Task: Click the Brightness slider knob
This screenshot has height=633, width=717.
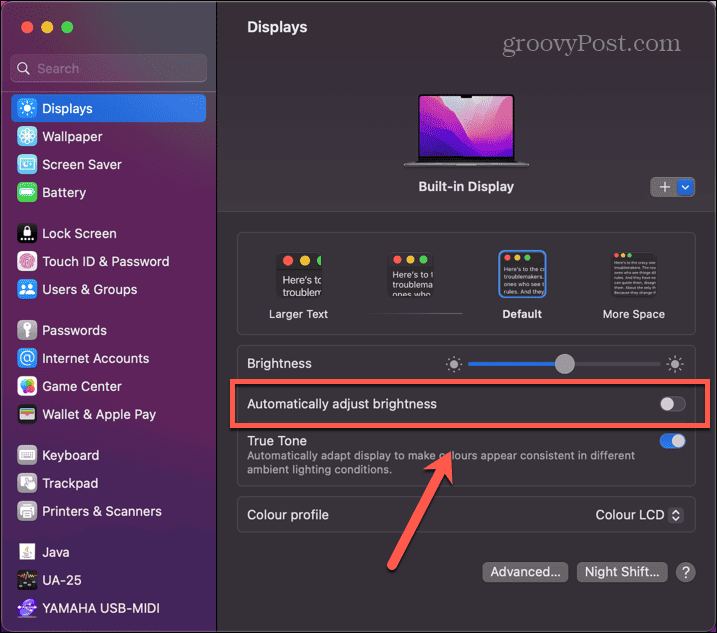Action: (x=565, y=364)
